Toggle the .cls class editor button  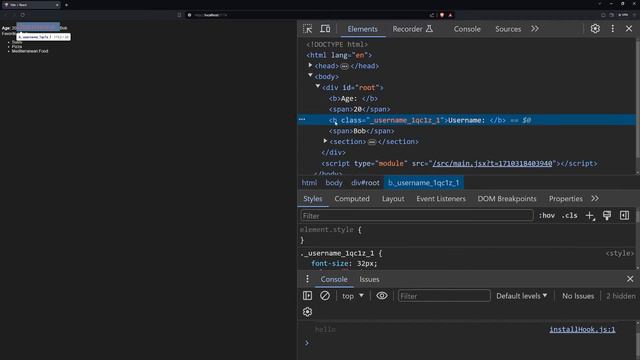[569, 216]
